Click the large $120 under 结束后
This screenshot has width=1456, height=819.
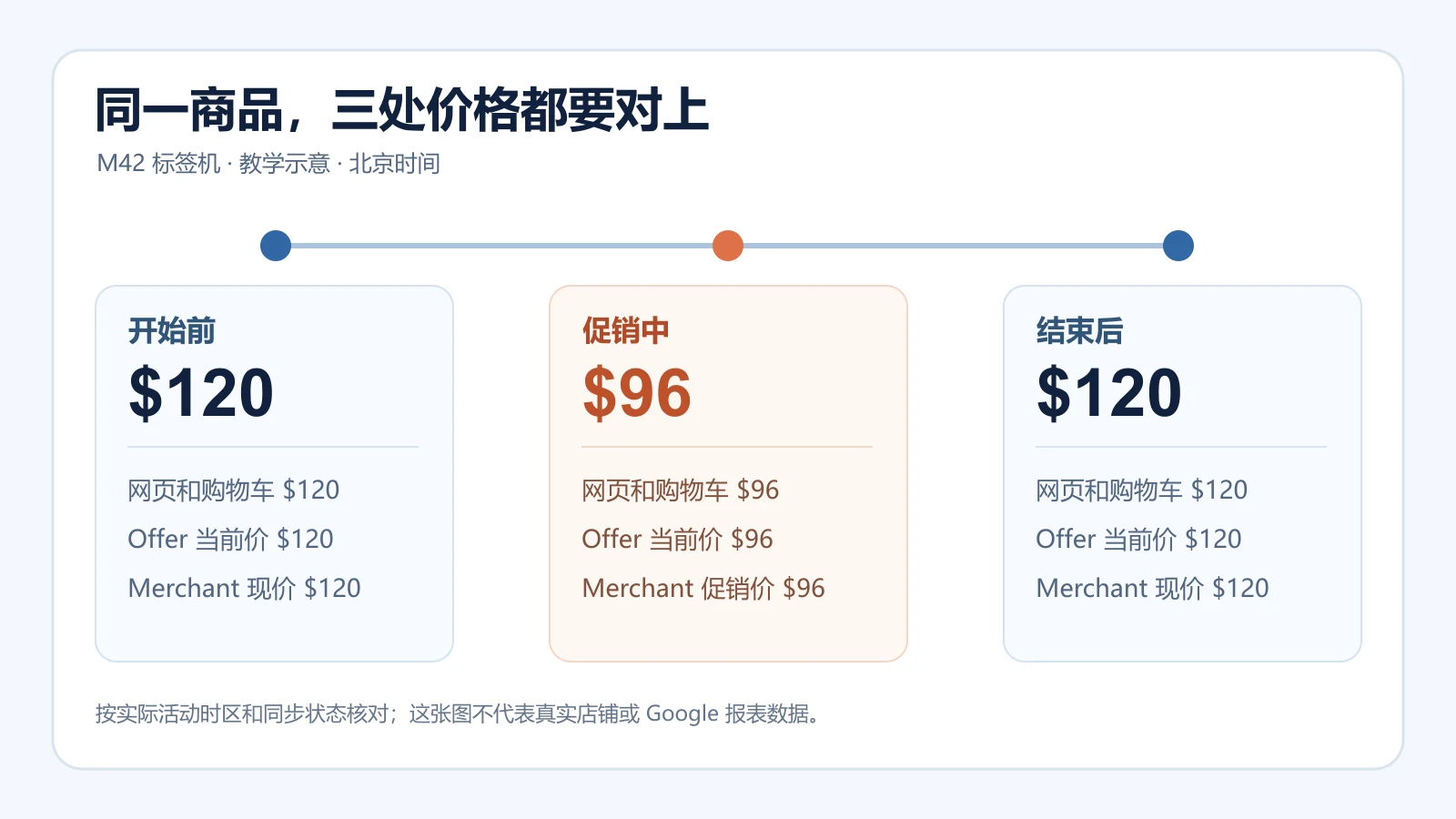click(x=1109, y=393)
